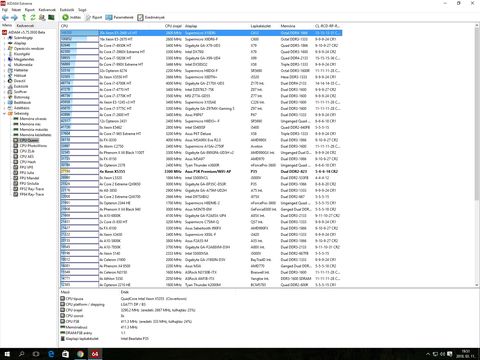480x360 pixels.
Task: Click the green Up arrow toolbar icon
Action: [24, 17]
